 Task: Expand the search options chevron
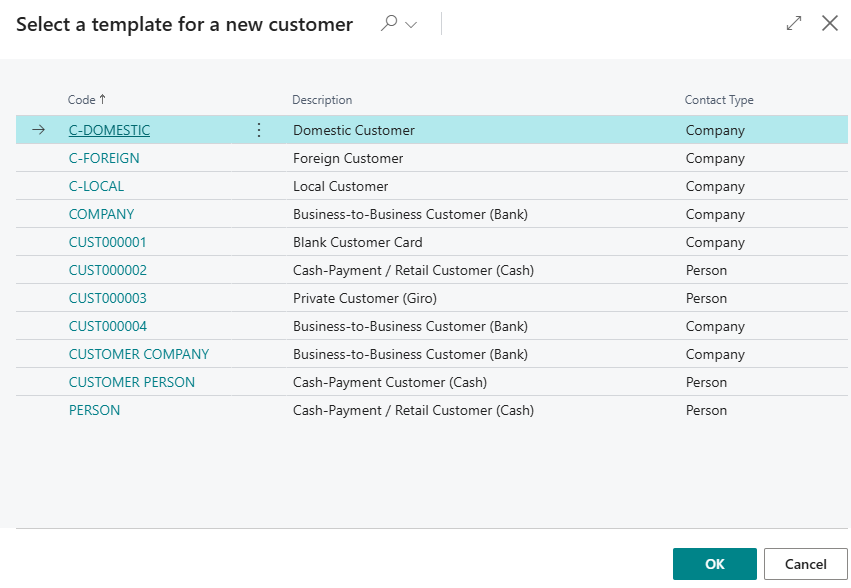(x=411, y=24)
